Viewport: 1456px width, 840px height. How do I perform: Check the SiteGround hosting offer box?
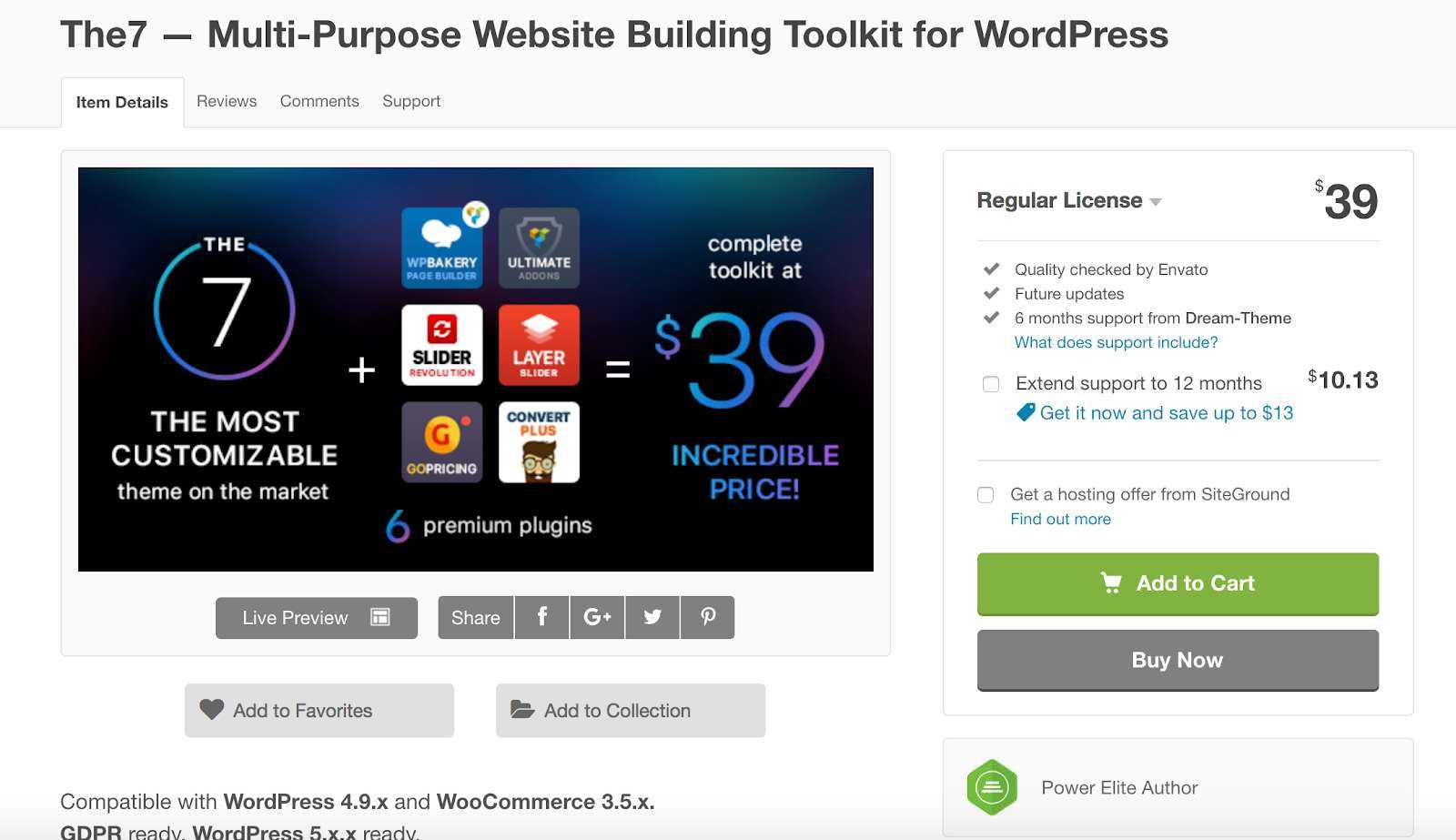point(986,495)
